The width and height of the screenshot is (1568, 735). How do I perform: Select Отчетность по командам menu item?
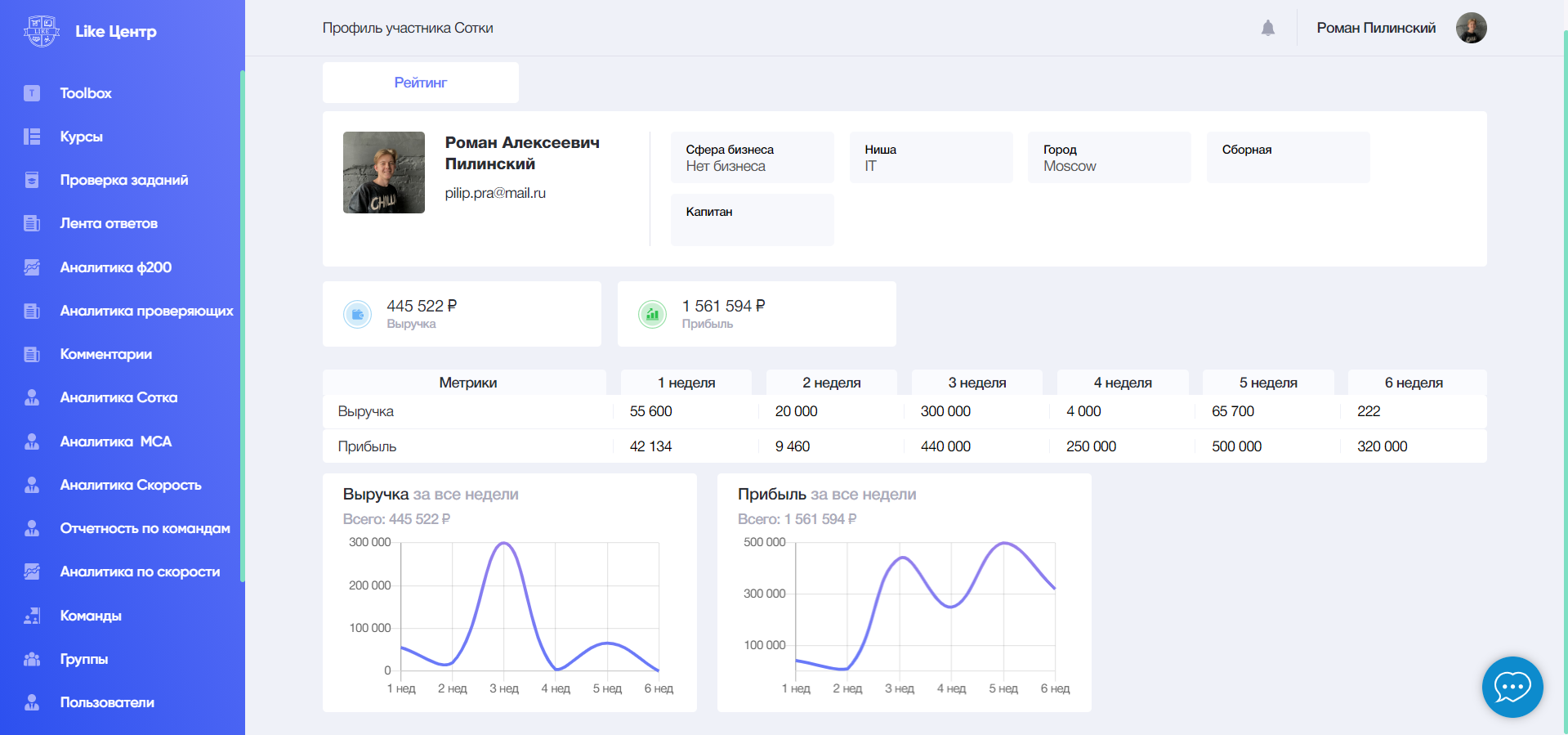click(x=145, y=528)
